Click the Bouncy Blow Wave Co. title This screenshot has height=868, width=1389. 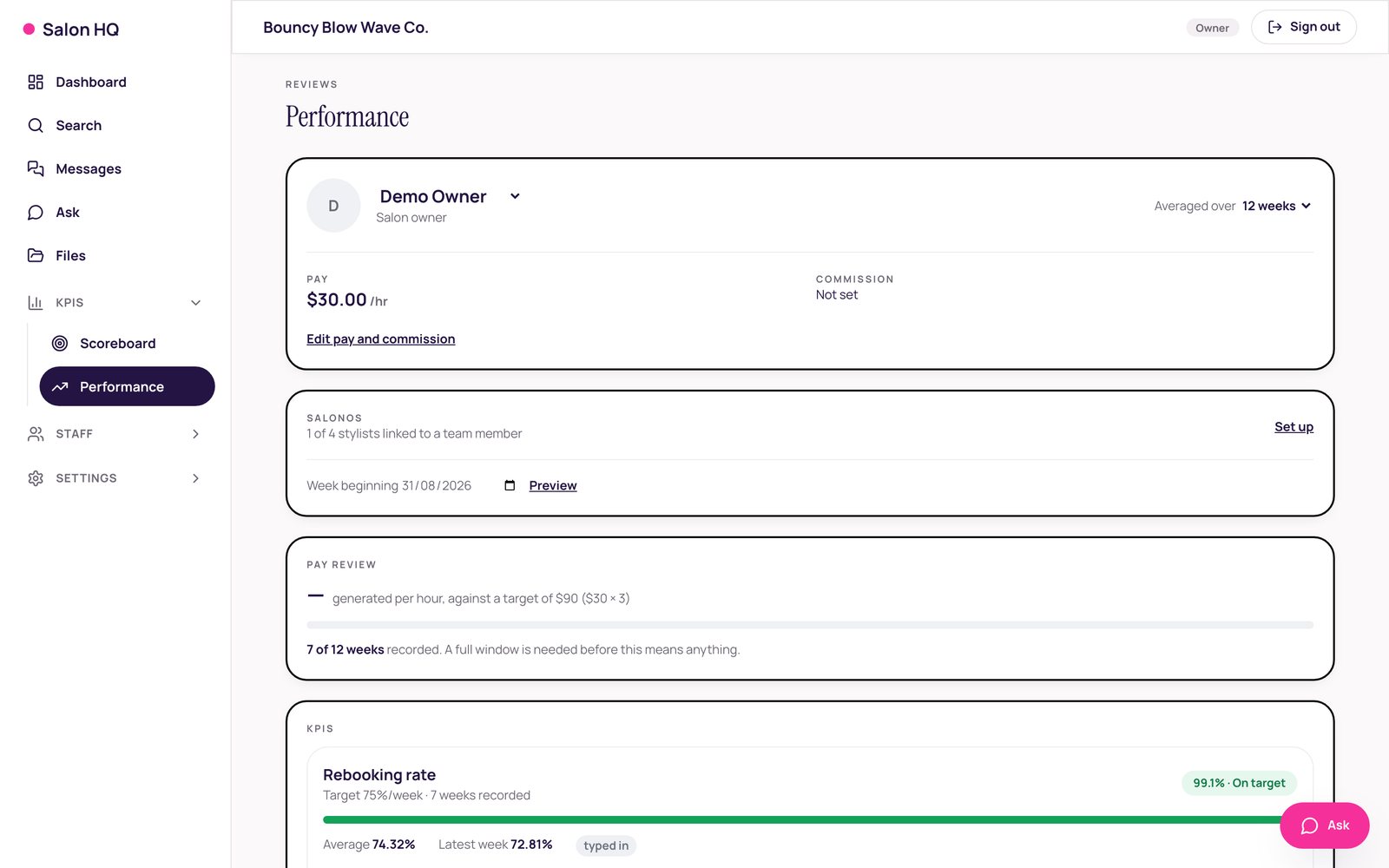(346, 27)
